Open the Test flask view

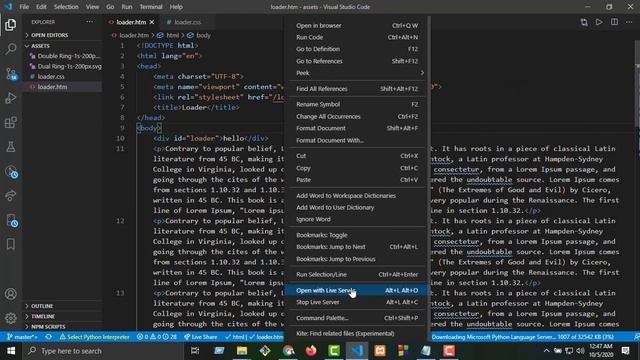(11, 147)
